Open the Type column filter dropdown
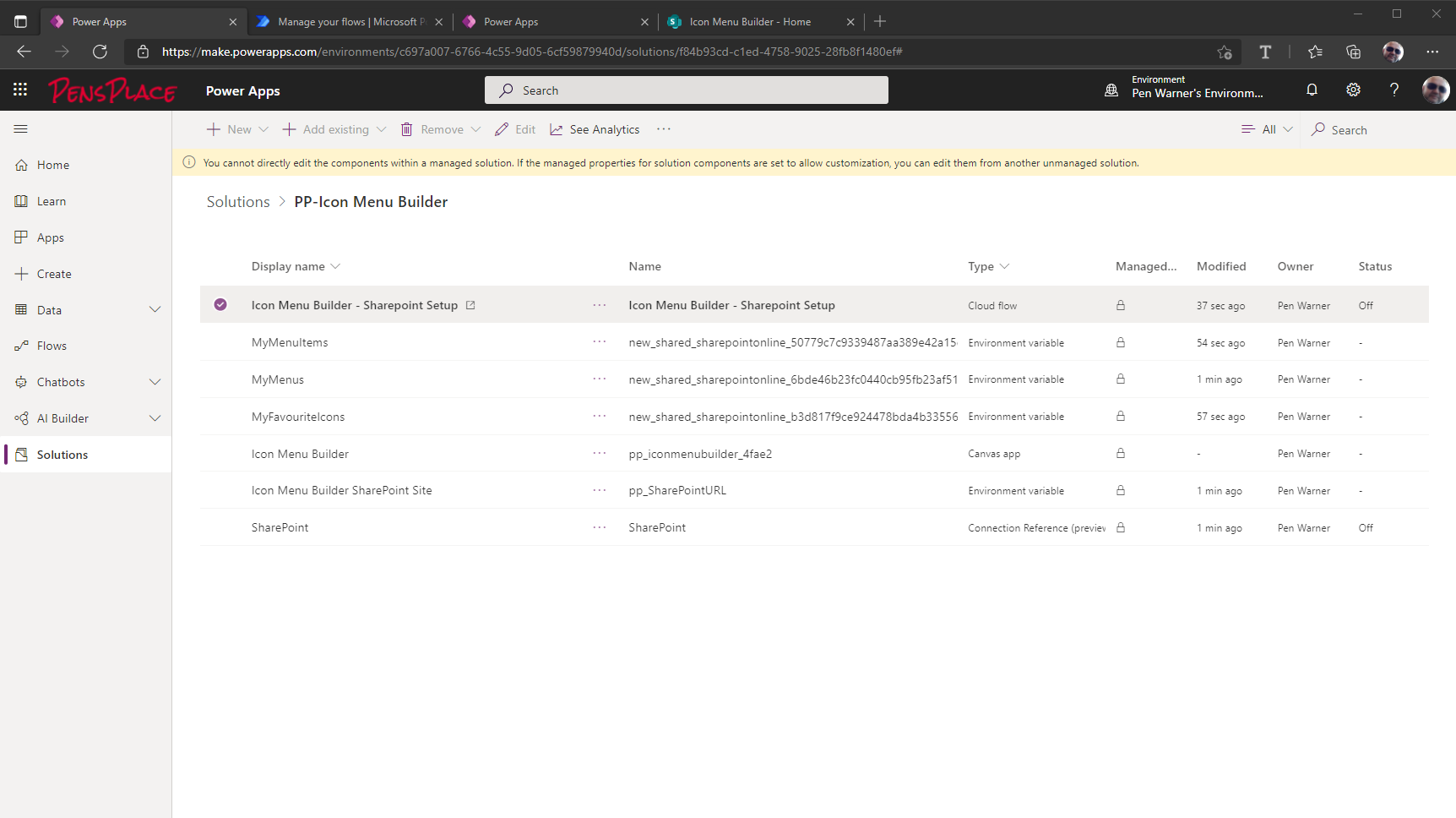Image resolution: width=1456 pixels, height=818 pixels. [1004, 266]
